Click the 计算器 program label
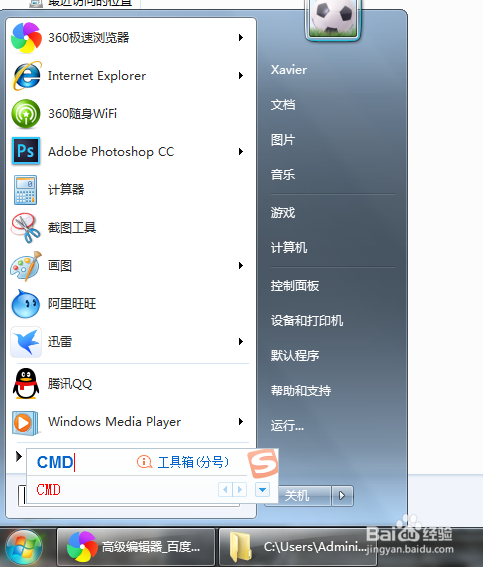This screenshot has width=483, height=567. click(x=66, y=190)
